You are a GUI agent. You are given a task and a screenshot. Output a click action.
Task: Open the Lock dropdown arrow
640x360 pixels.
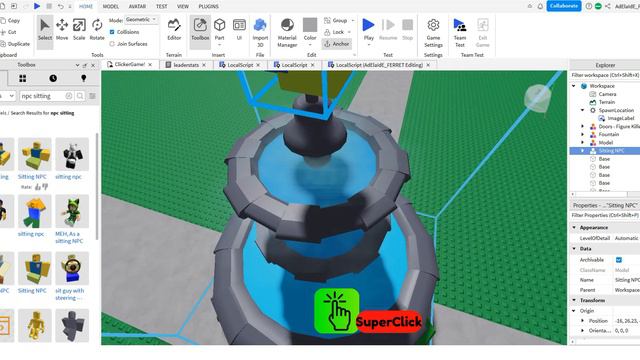click(349, 32)
